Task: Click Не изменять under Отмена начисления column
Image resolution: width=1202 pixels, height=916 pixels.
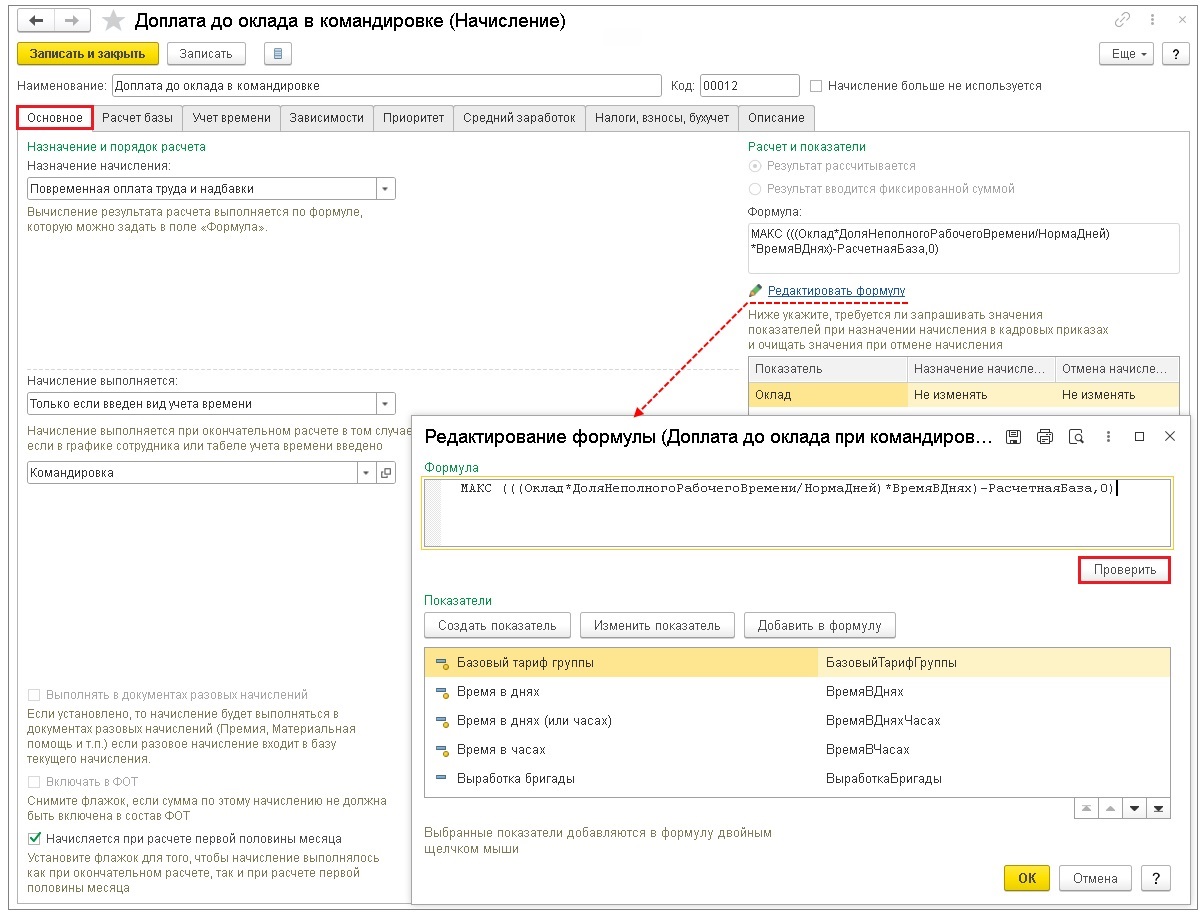Action: click(x=1117, y=395)
